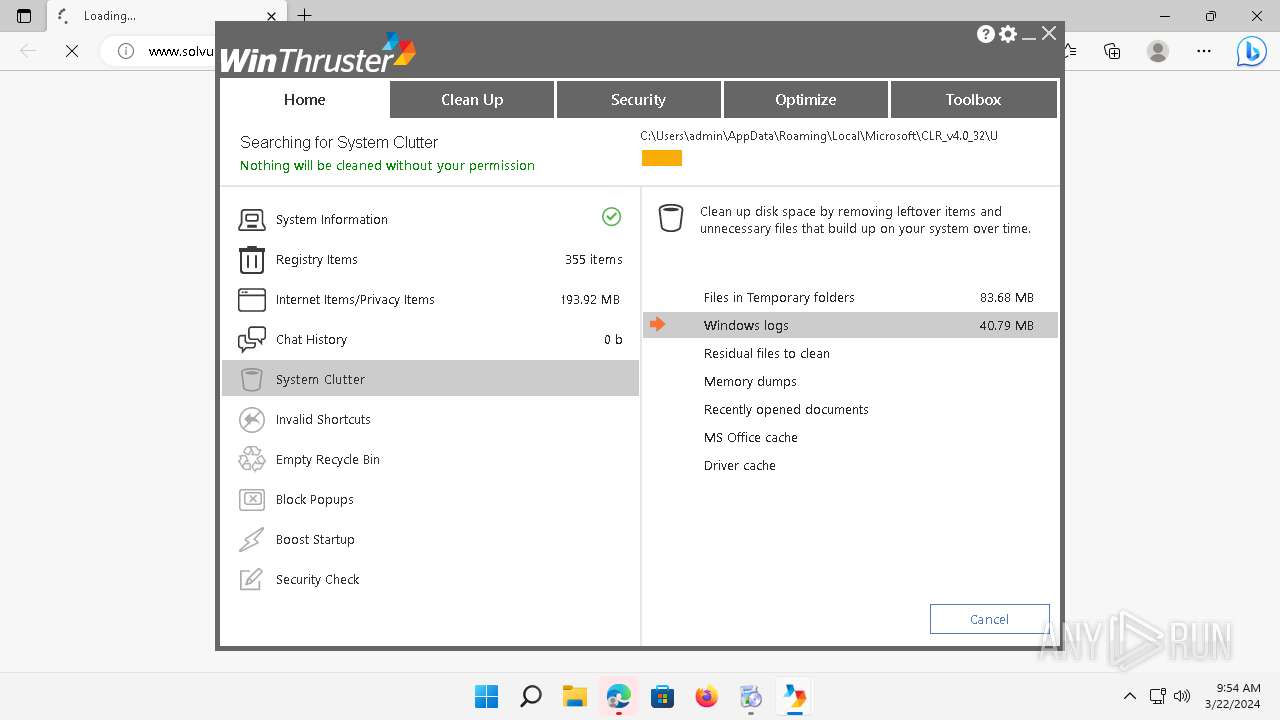Click the 83.68 MB temporary files size
Image resolution: width=1280 pixels, height=720 pixels.
[1007, 297]
